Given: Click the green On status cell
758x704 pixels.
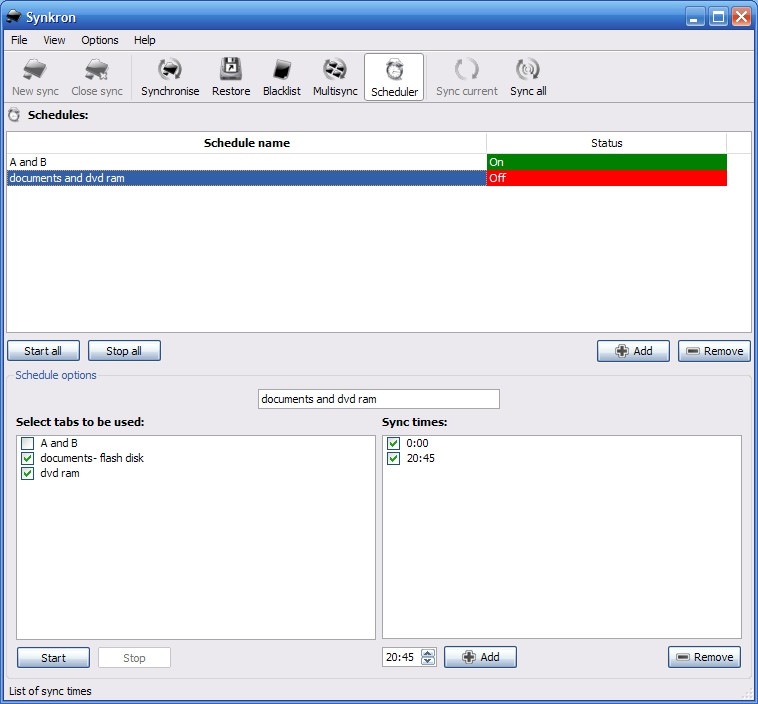Looking at the screenshot, I should click(x=607, y=162).
